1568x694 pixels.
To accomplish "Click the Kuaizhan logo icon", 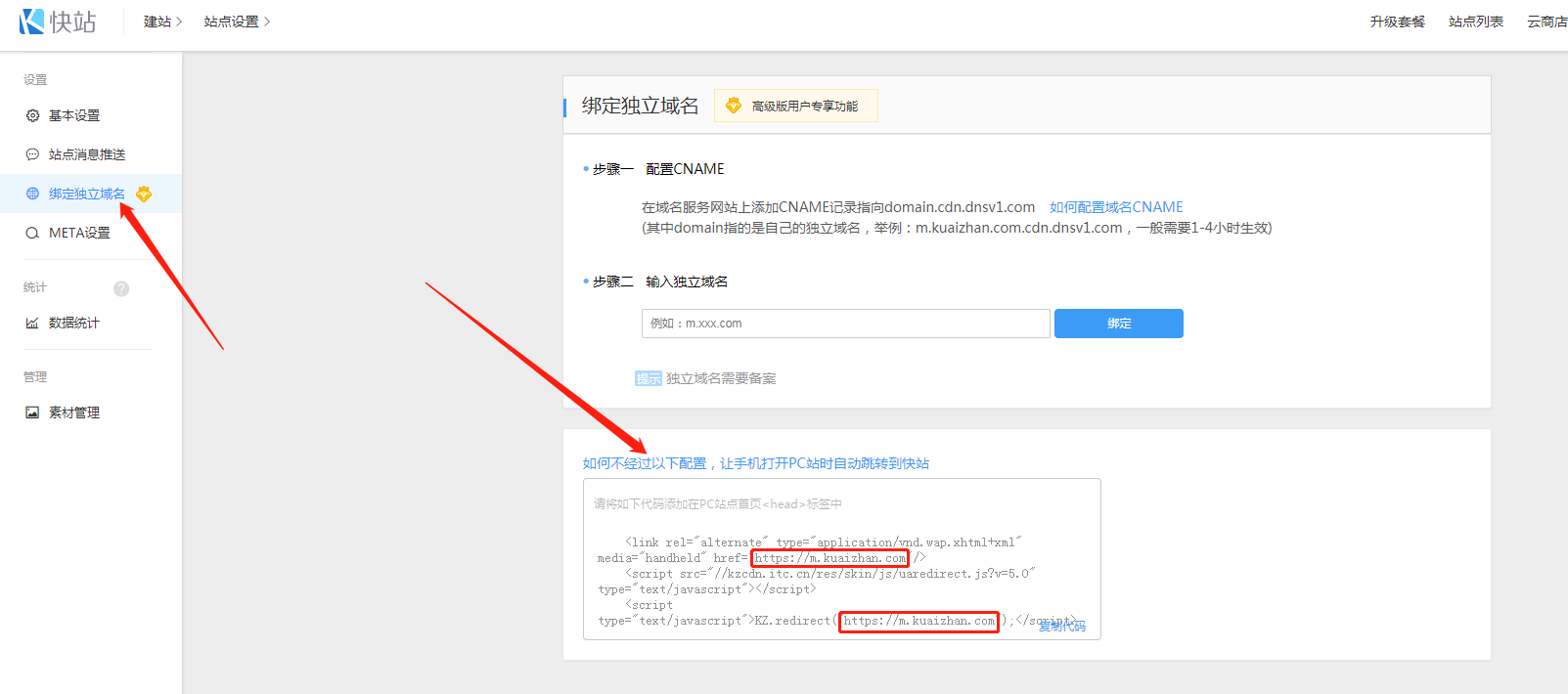I will pos(32,22).
